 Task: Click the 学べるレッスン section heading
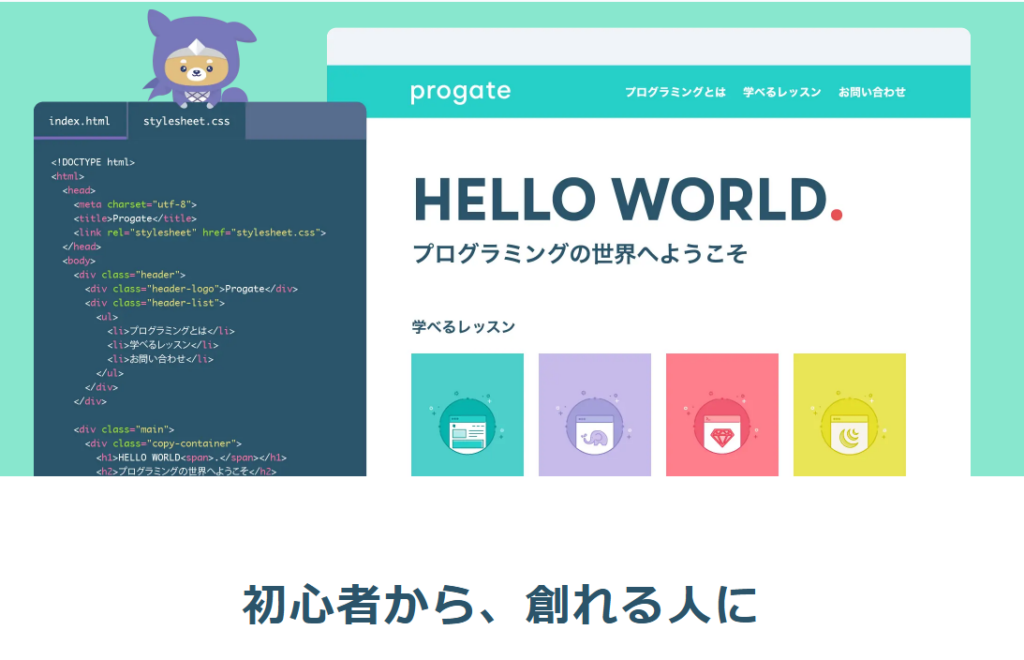[x=464, y=326]
